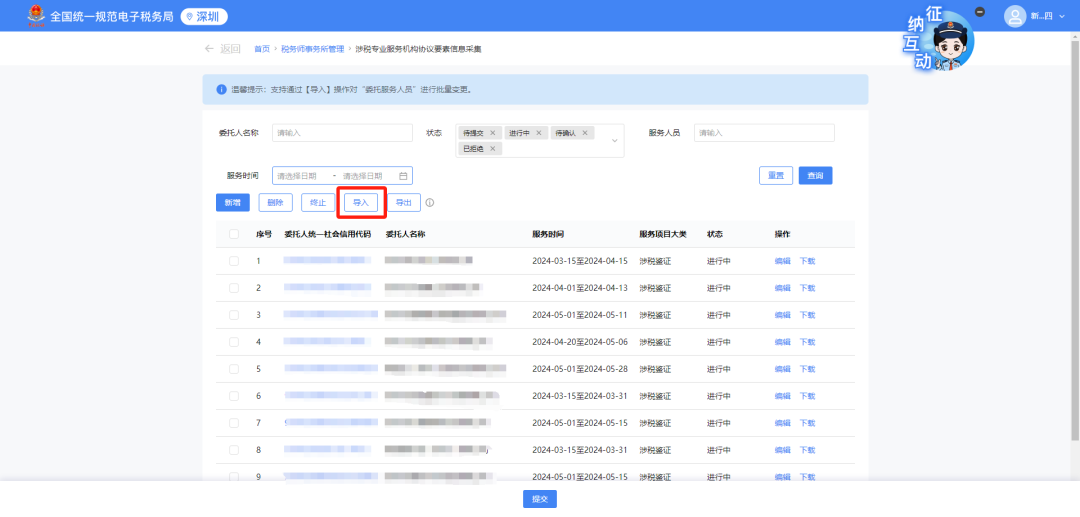Click date 2024-04-20至2024-05-06 in row 4
The width and height of the screenshot is (1080, 517).
click(x=580, y=341)
